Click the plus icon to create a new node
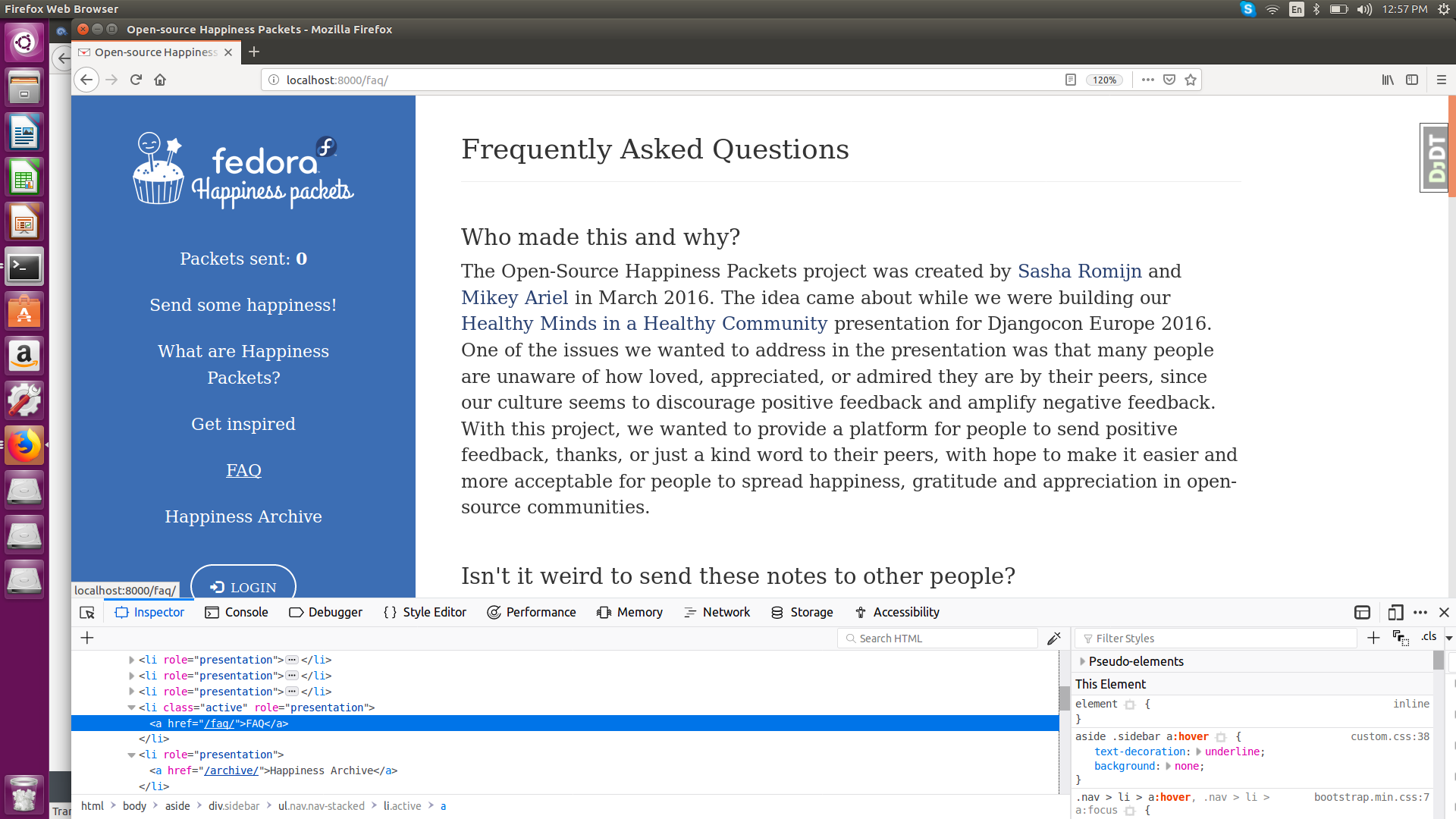 [x=87, y=639]
